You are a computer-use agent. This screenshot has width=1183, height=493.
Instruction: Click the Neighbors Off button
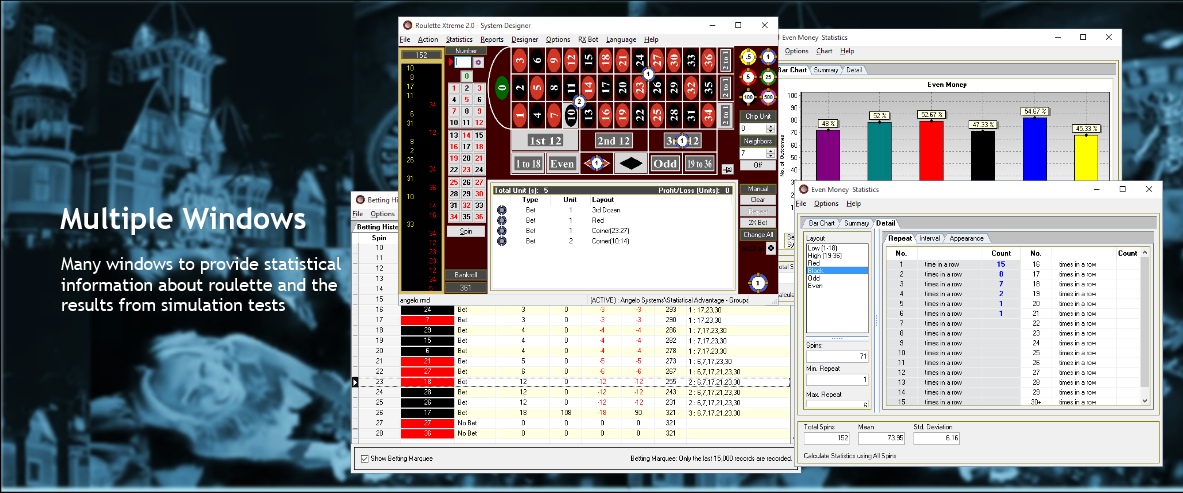pos(757,165)
